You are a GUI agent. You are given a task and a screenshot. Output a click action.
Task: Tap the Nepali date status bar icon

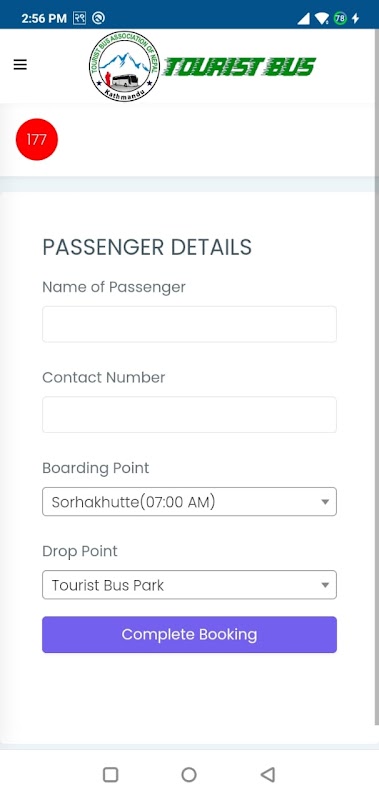(x=80, y=18)
